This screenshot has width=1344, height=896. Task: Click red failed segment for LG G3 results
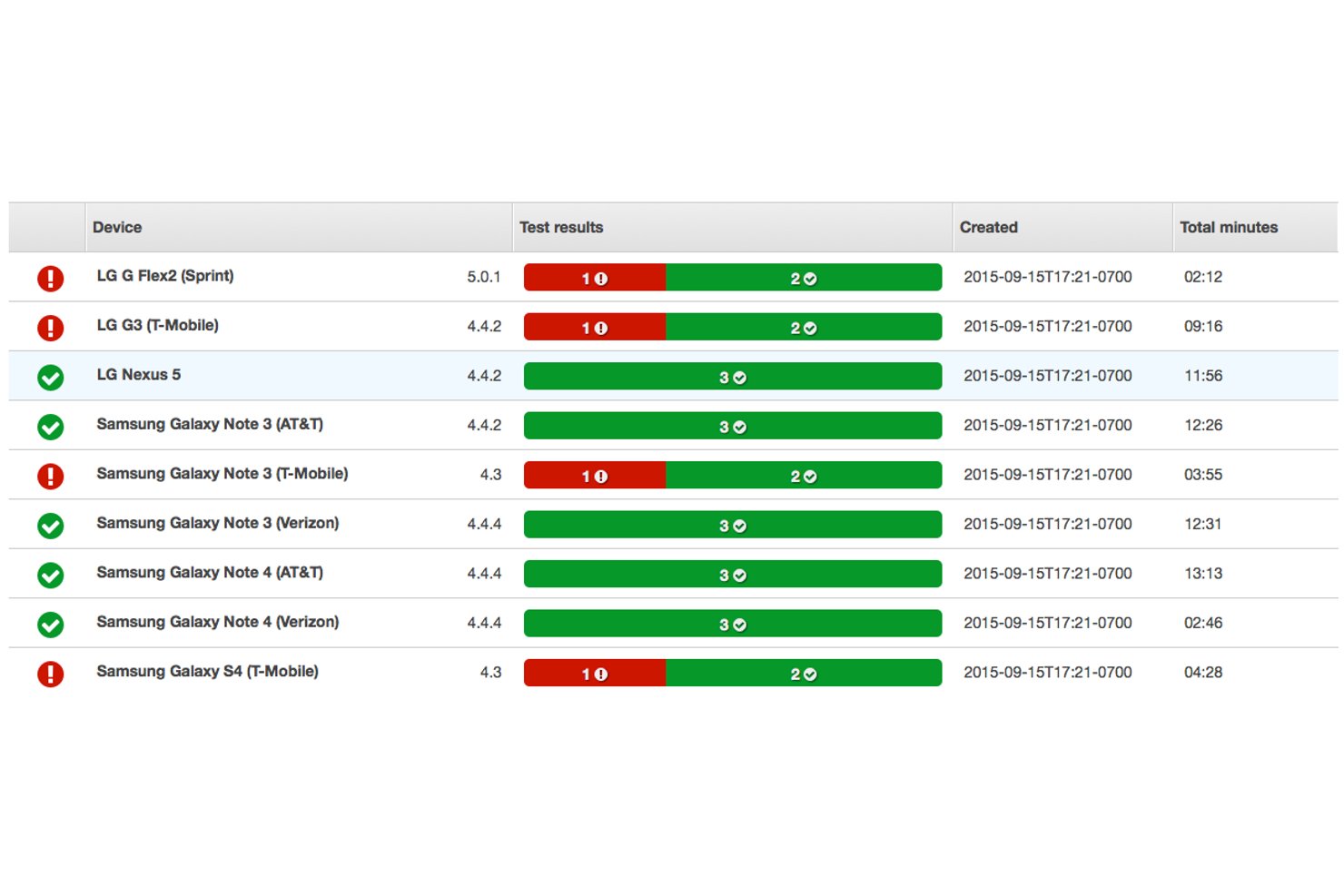pos(595,327)
